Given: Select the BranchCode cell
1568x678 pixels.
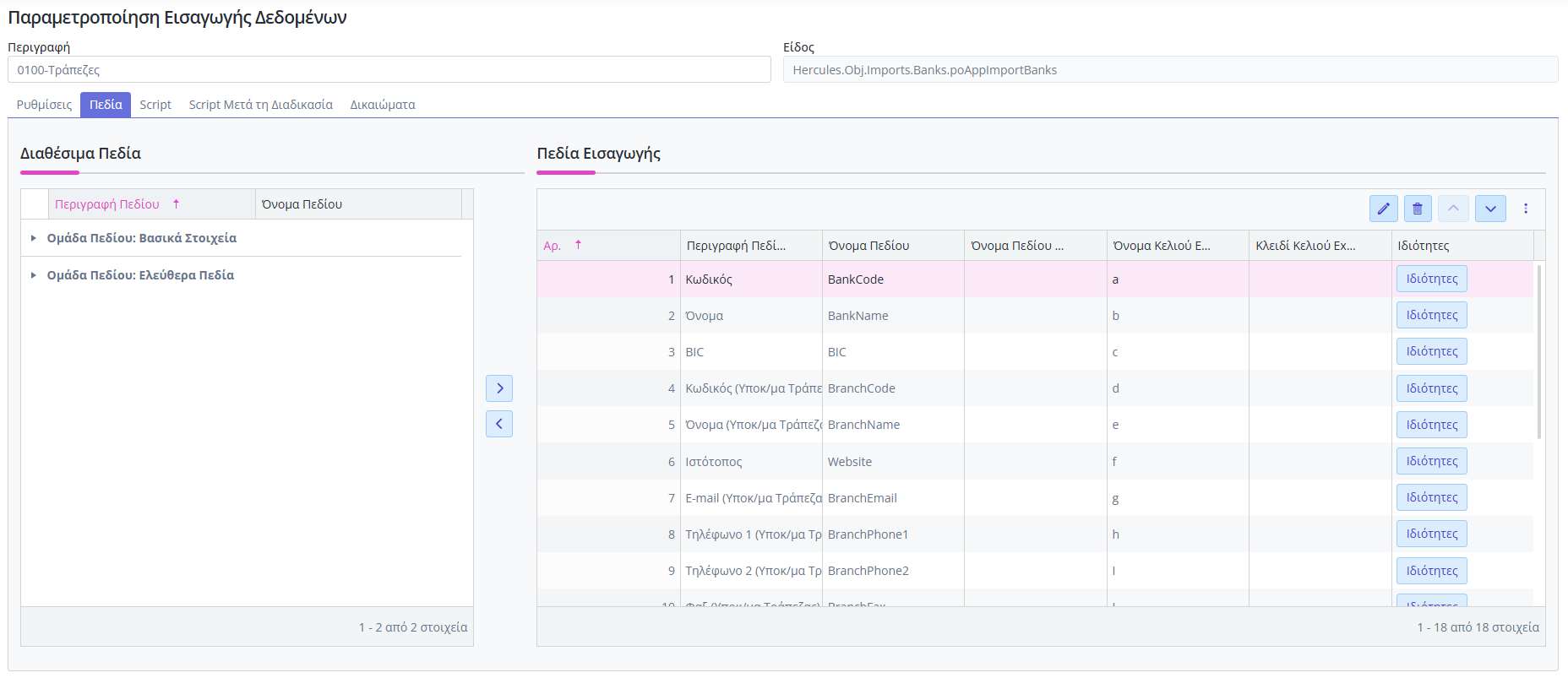Looking at the screenshot, I should coord(893,388).
